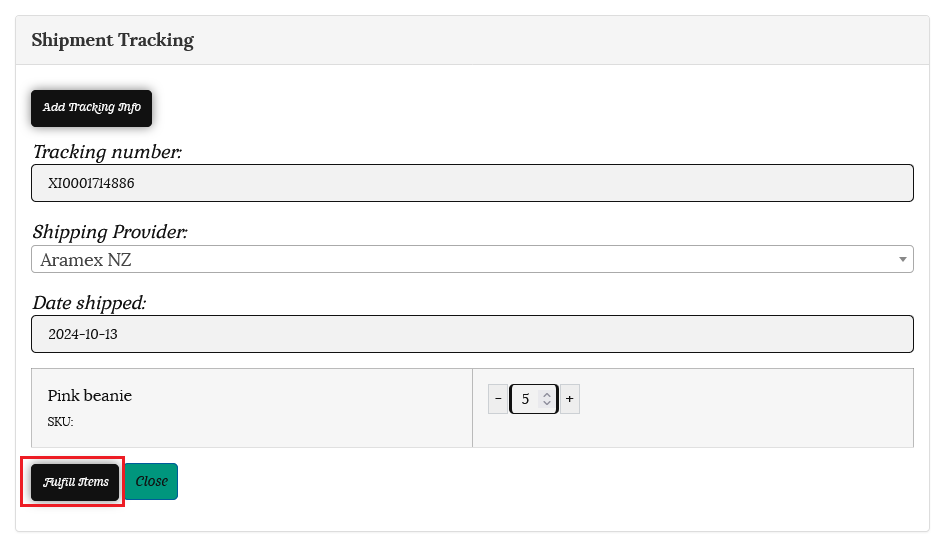Click the 2024-10-13 date text
The image size is (943, 545).
pyautogui.click(x=83, y=334)
